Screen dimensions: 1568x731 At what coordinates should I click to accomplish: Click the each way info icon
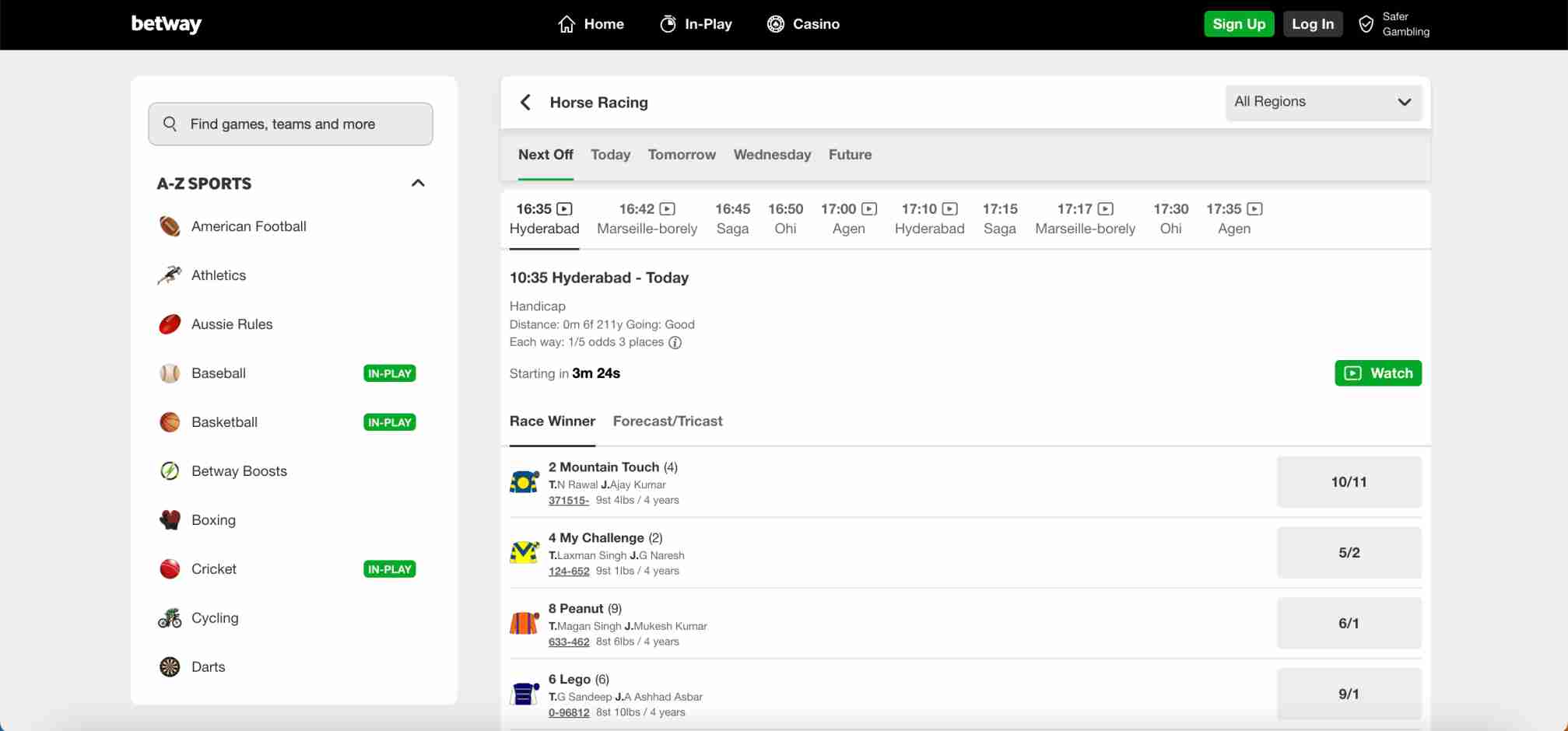[x=675, y=343]
